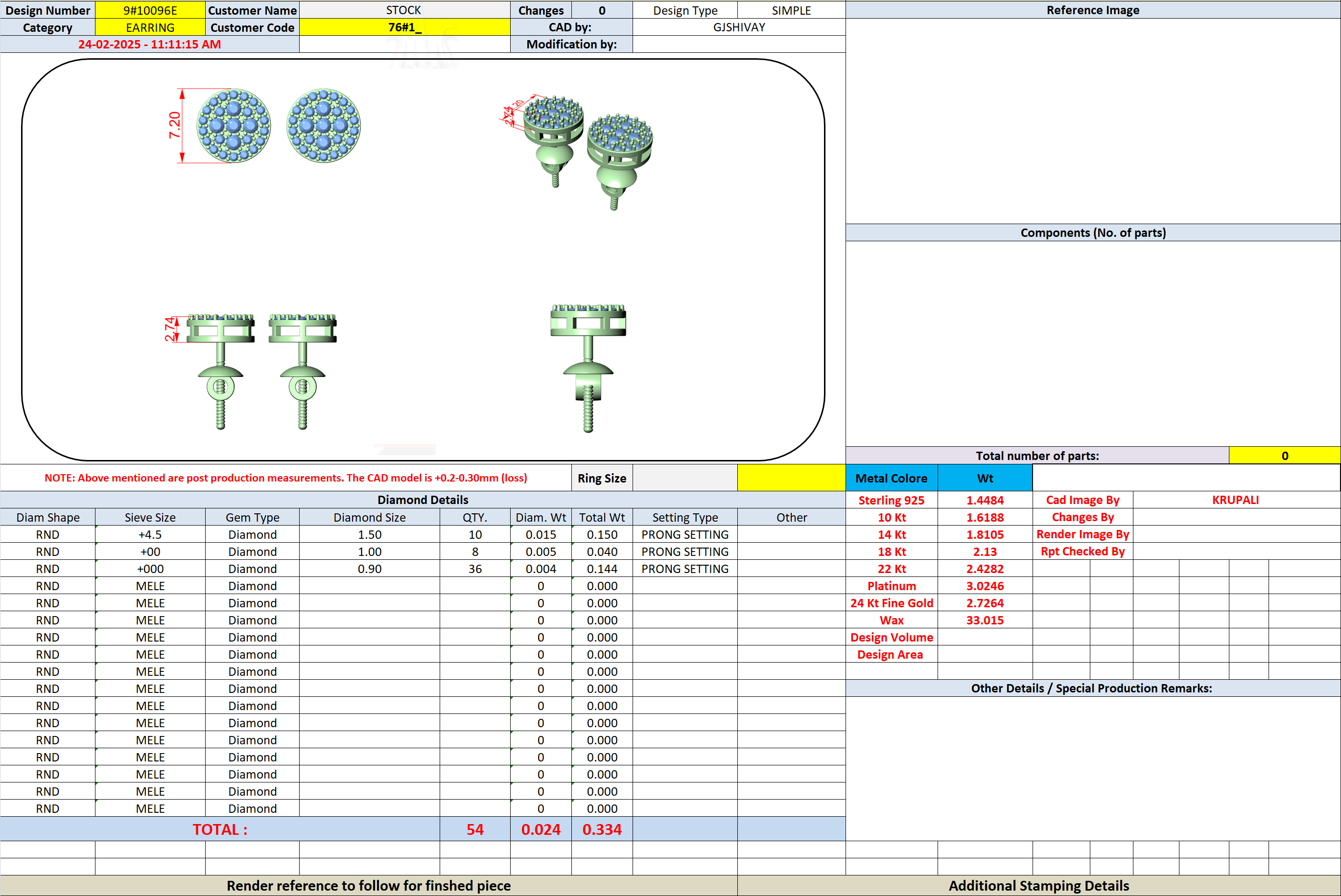The height and width of the screenshot is (896, 1341).
Task: Click the 10 Kt metal label
Action: point(891,517)
